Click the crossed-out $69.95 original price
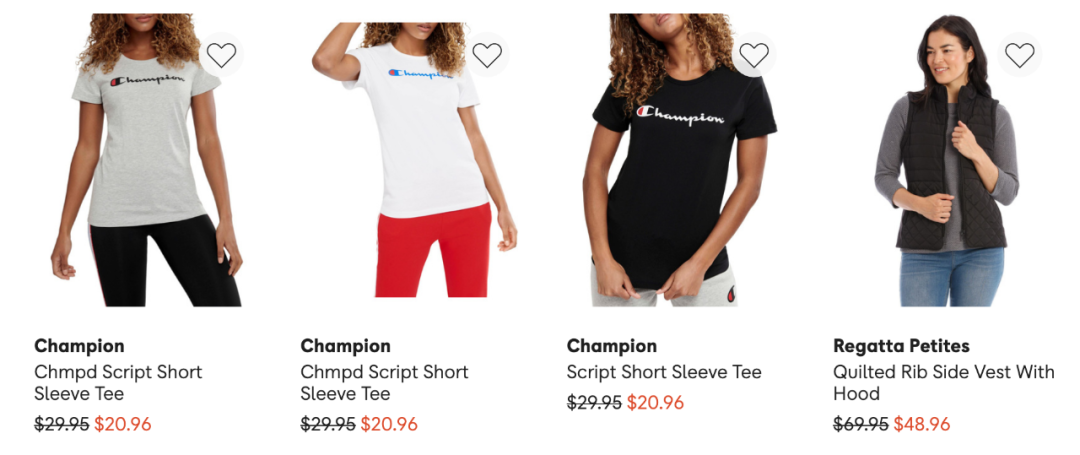 pos(861,424)
